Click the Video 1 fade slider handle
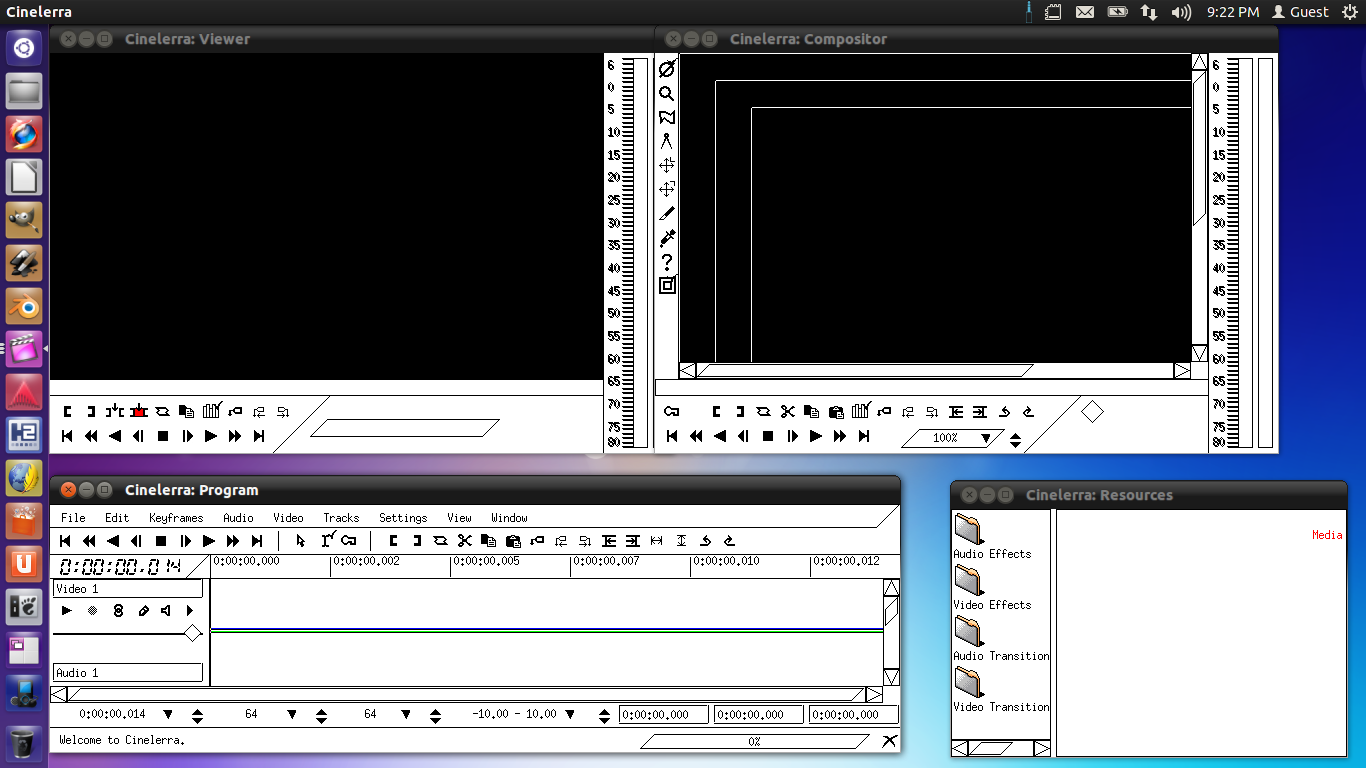The image size is (1366, 768). coord(193,633)
